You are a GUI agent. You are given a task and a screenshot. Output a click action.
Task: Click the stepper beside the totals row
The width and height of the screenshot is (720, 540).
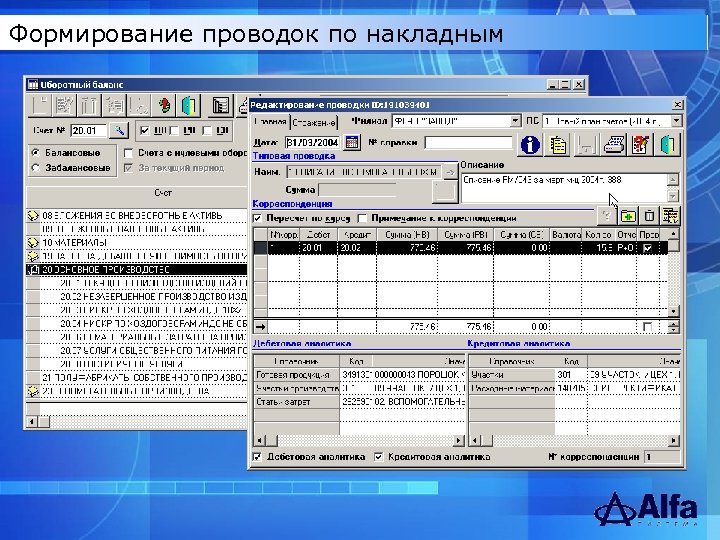coord(673,327)
